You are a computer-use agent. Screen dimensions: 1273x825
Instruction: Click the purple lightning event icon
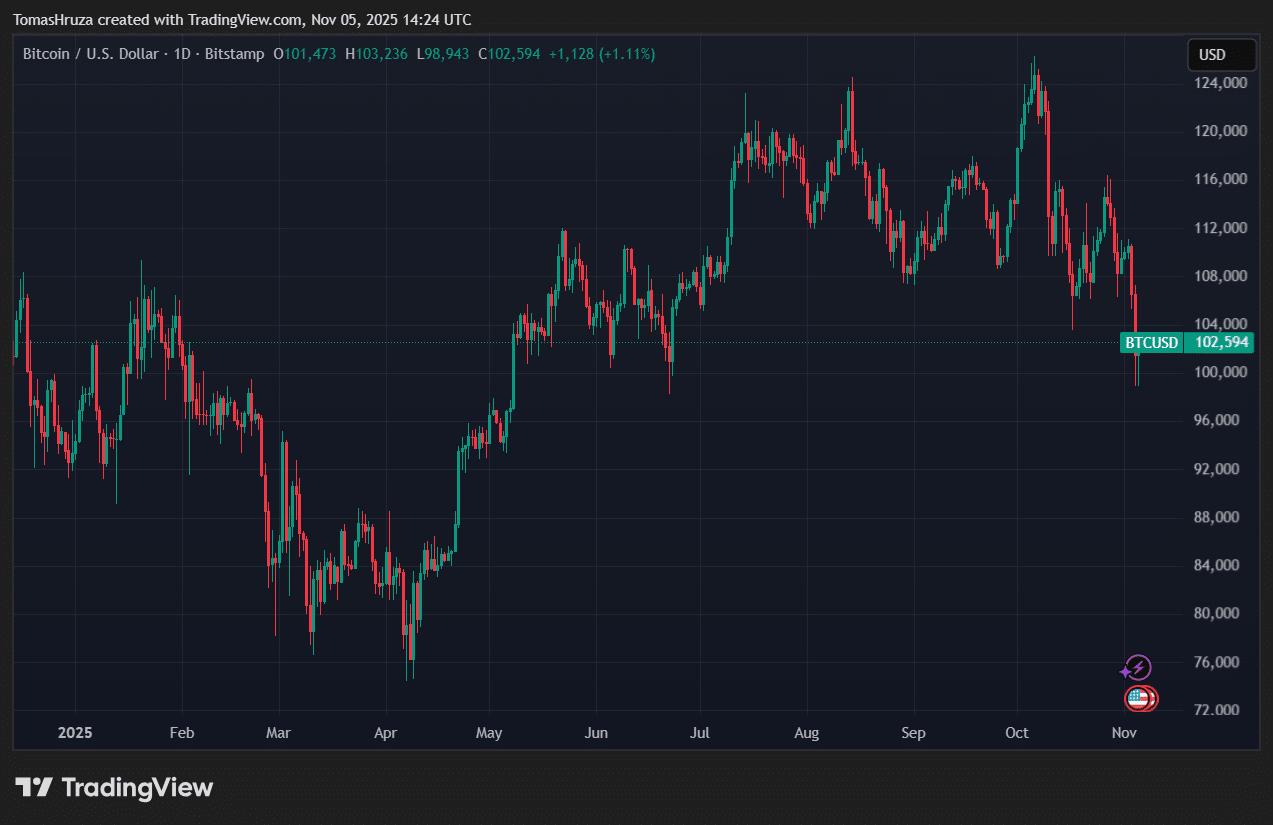pyautogui.click(x=1138, y=668)
